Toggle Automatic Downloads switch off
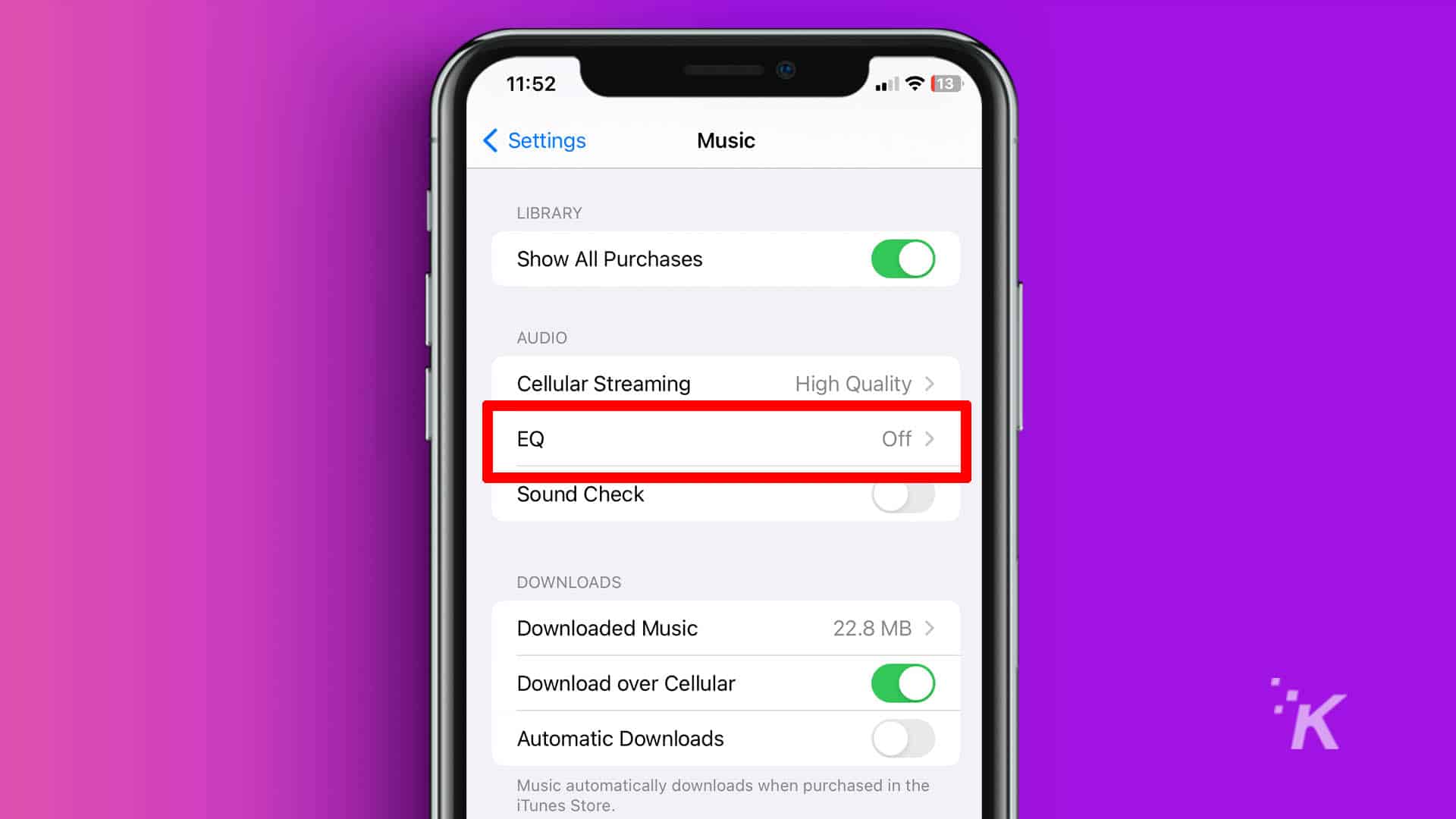 [x=901, y=738]
